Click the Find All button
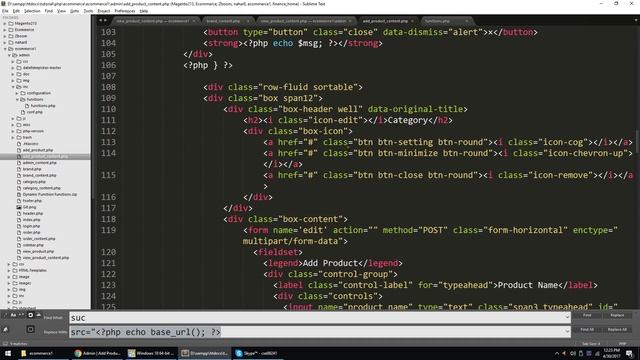Viewport: 640px width, 360px height. (587, 329)
